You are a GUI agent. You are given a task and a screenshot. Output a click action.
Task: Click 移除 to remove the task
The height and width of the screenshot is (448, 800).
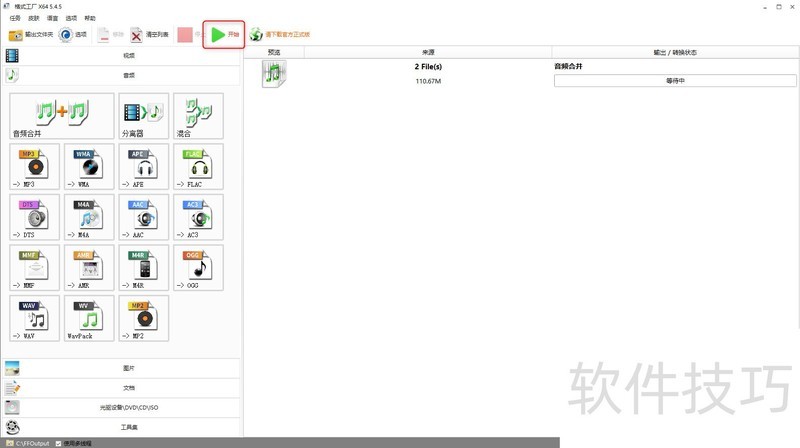click(111, 35)
